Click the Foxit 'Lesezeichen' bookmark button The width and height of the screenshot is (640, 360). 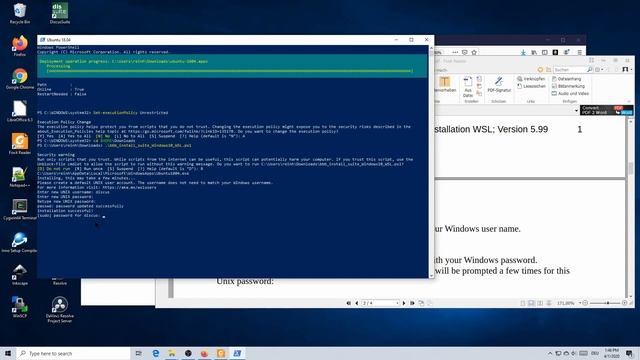pyautogui.click(x=531, y=86)
